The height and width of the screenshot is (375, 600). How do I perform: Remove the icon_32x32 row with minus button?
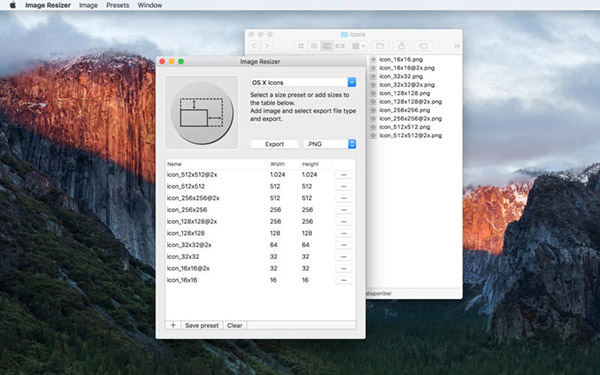click(344, 256)
